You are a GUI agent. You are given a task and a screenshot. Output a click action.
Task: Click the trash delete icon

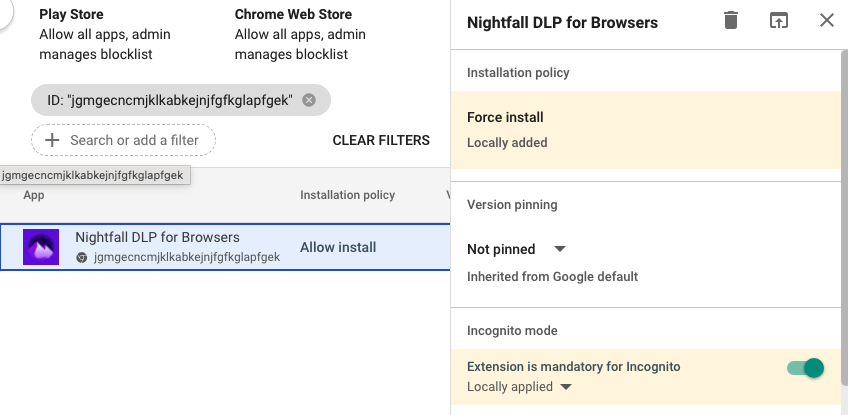pos(731,21)
